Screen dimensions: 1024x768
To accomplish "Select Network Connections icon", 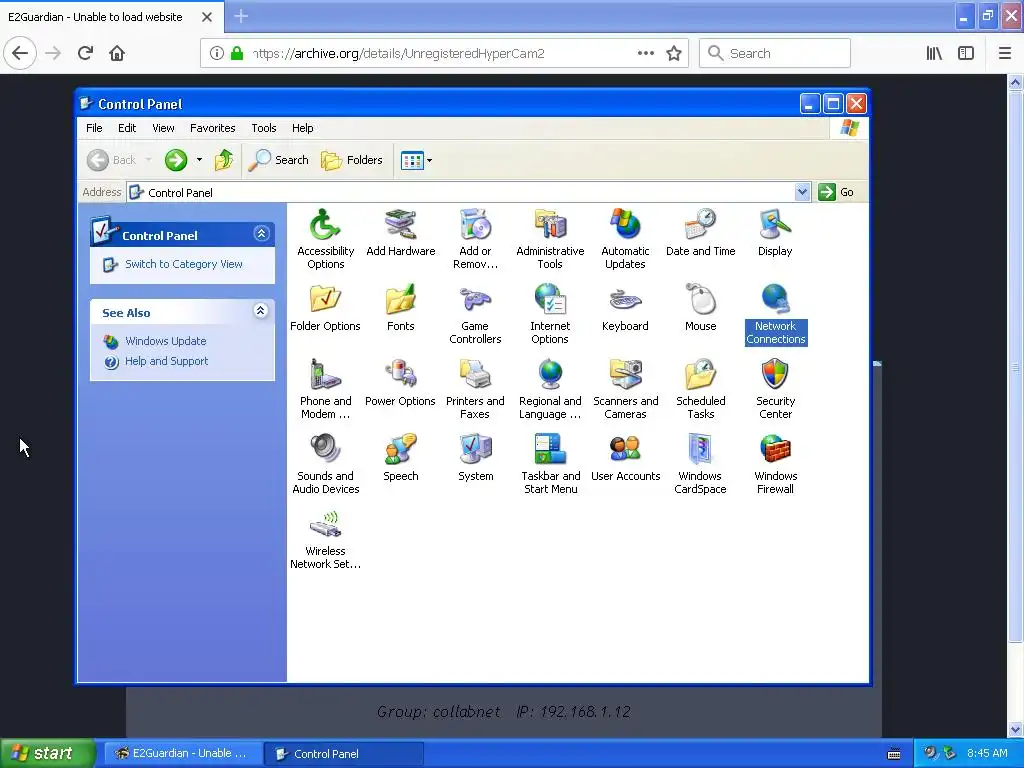I will point(776,314).
